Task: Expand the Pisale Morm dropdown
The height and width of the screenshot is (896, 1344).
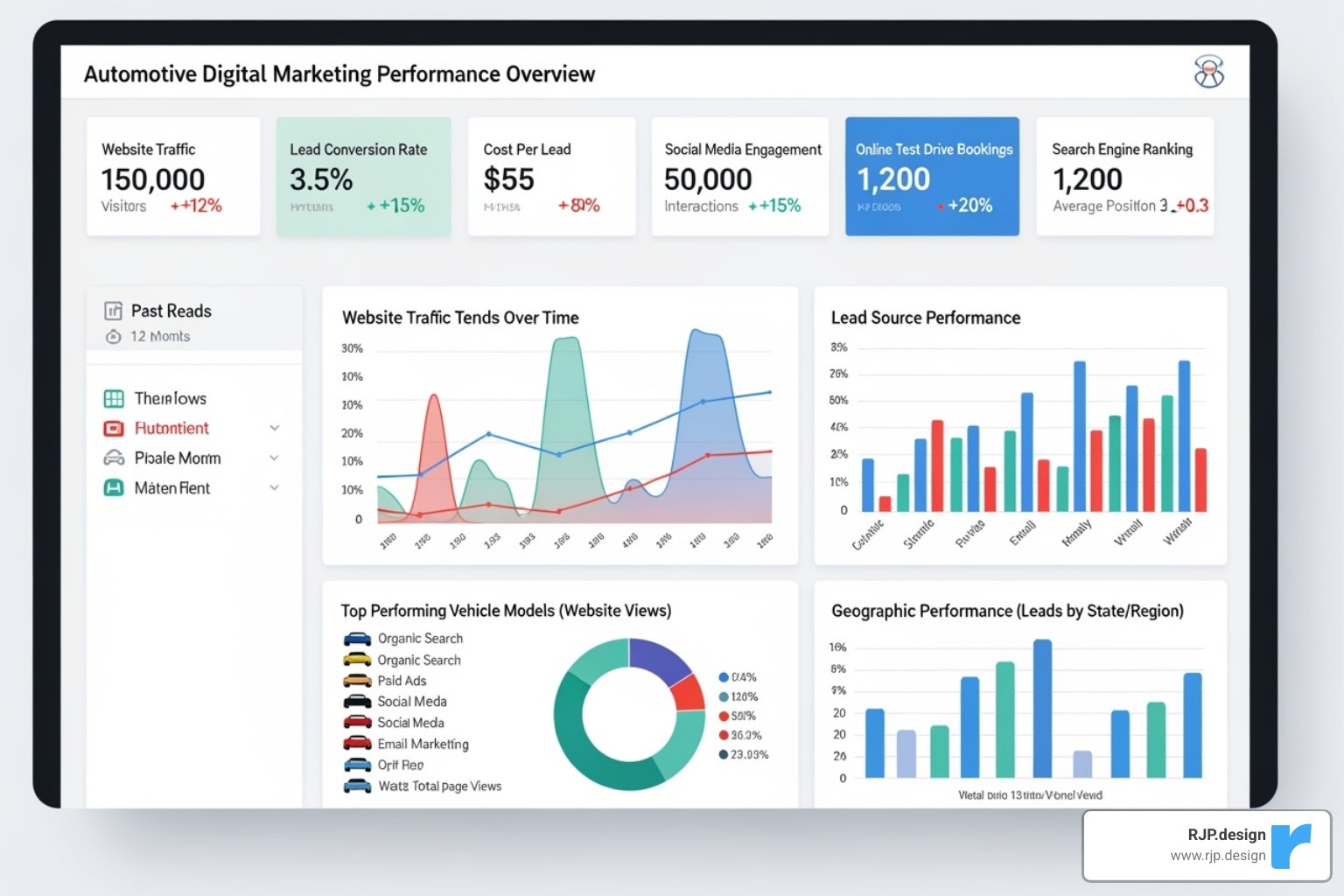Action: click(x=274, y=458)
